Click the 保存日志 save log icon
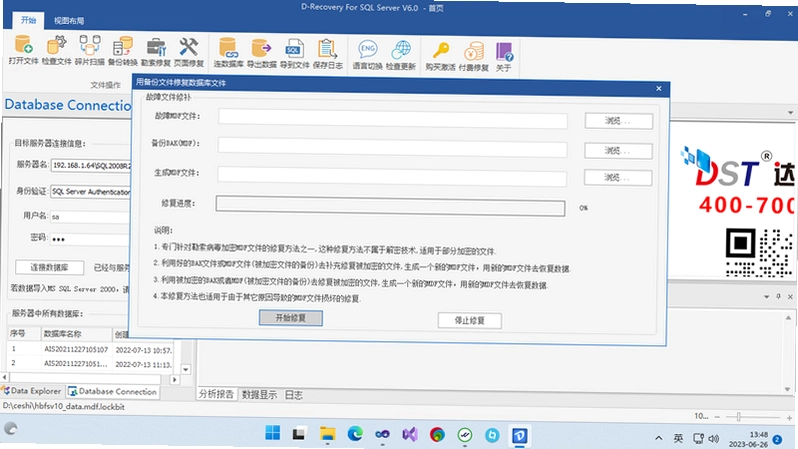This screenshot has height=449, width=798. tap(327, 54)
